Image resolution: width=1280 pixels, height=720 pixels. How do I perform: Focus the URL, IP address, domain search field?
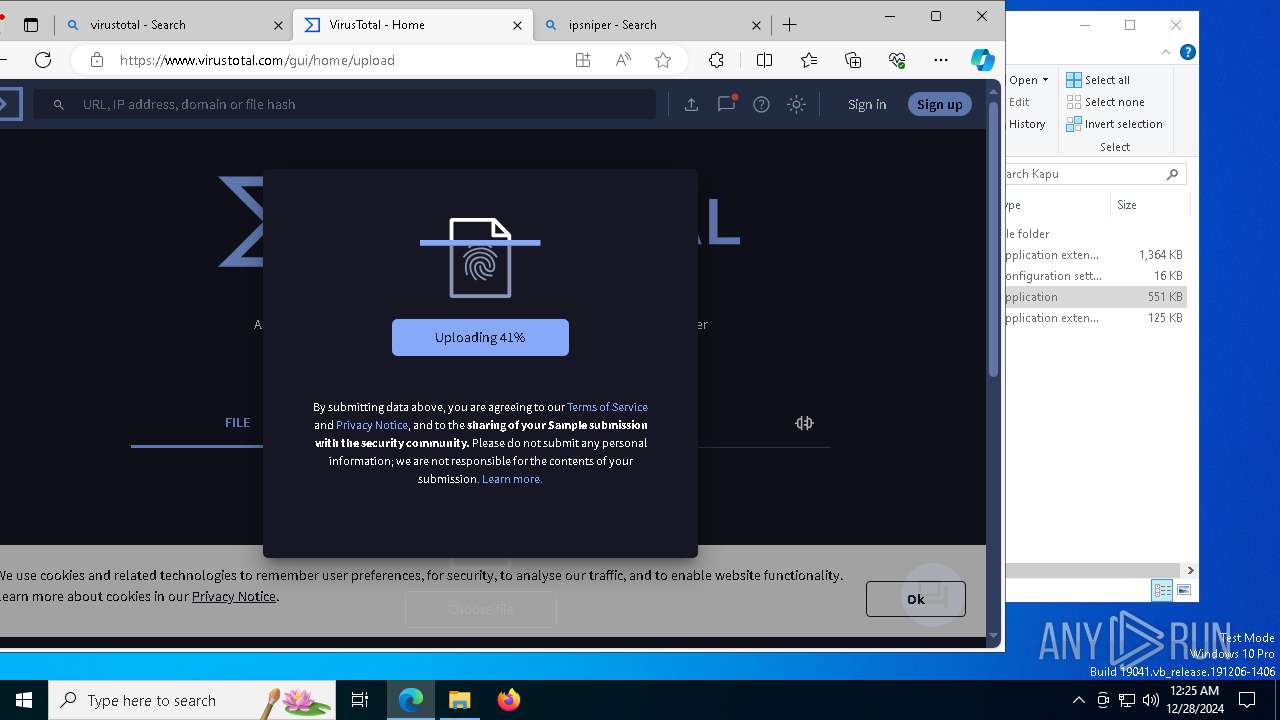tap(345, 104)
